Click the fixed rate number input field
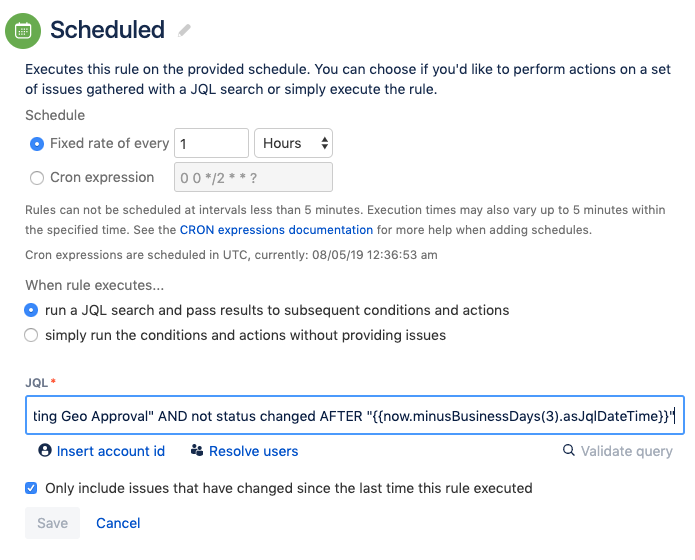 (211, 144)
